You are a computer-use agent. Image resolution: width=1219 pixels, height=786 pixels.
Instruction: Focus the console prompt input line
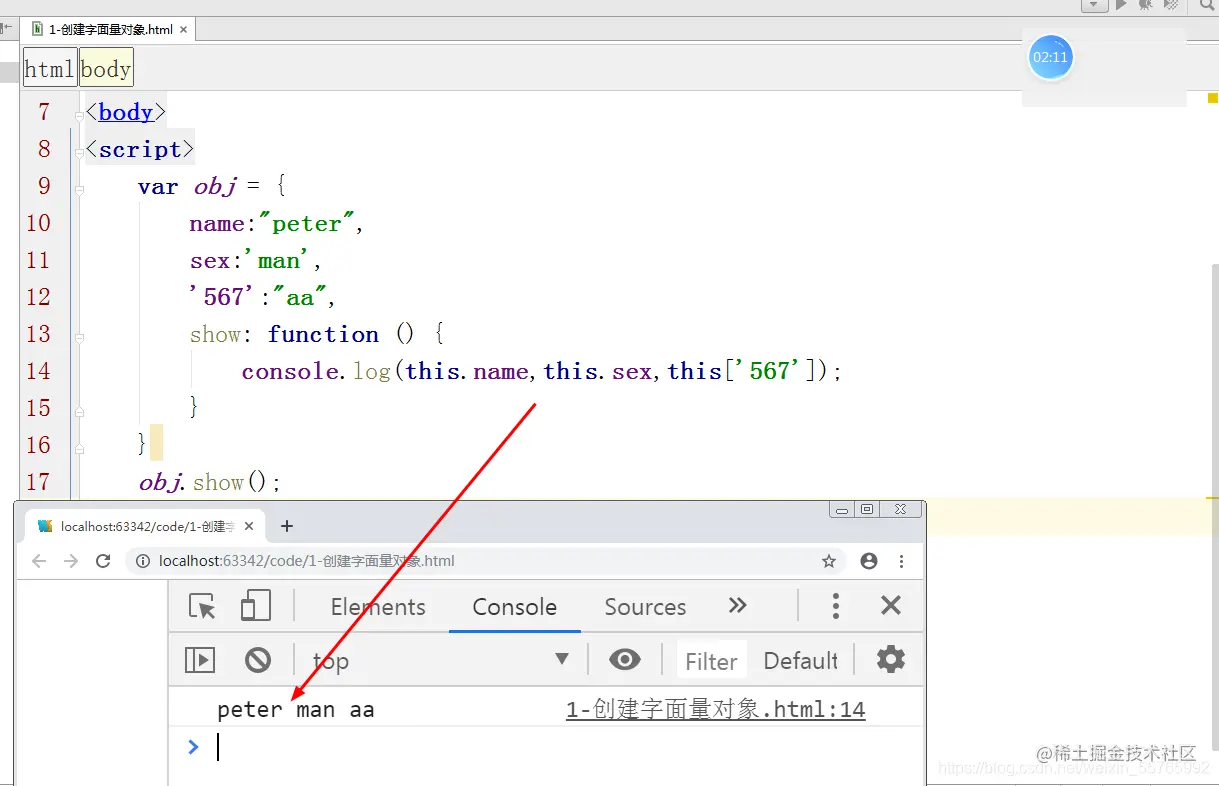(560, 747)
